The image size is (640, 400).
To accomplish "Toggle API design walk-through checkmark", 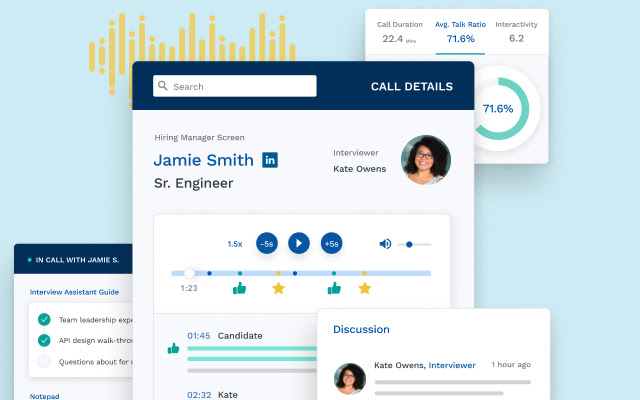I will (x=44, y=340).
